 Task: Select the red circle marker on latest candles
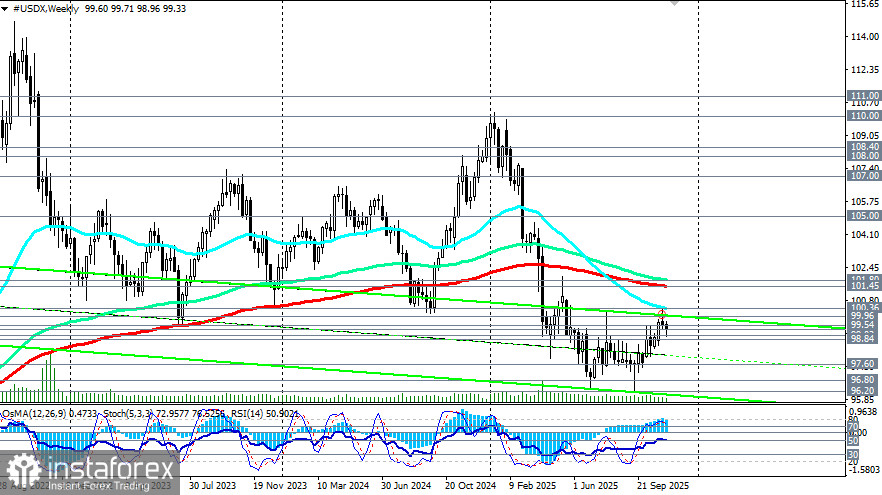[x=662, y=313]
